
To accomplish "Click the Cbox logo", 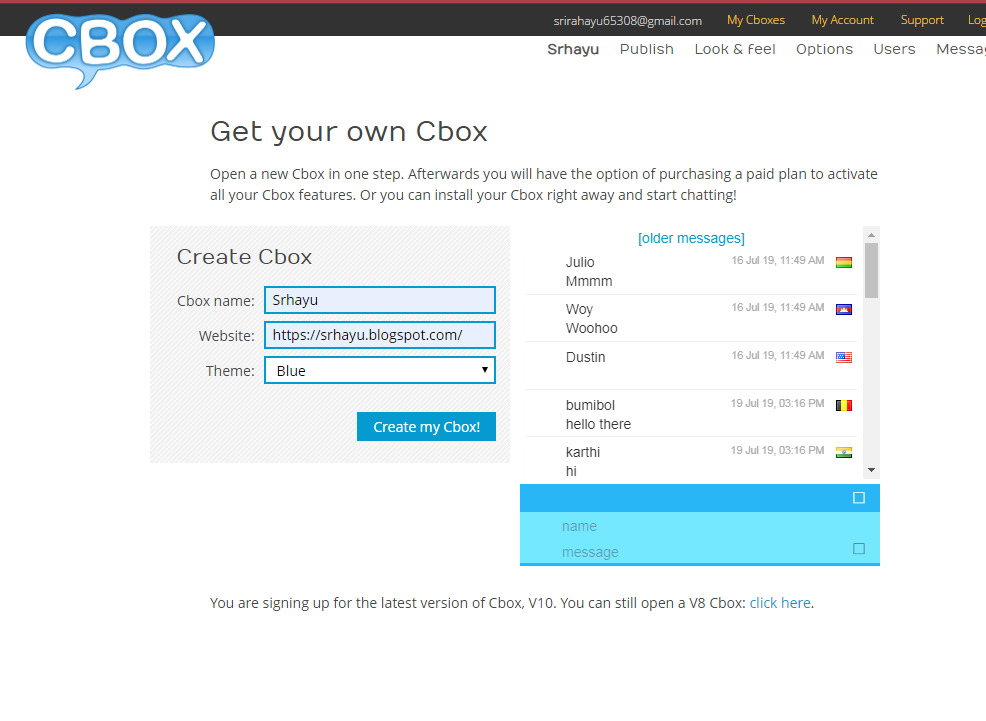I will [x=120, y=50].
